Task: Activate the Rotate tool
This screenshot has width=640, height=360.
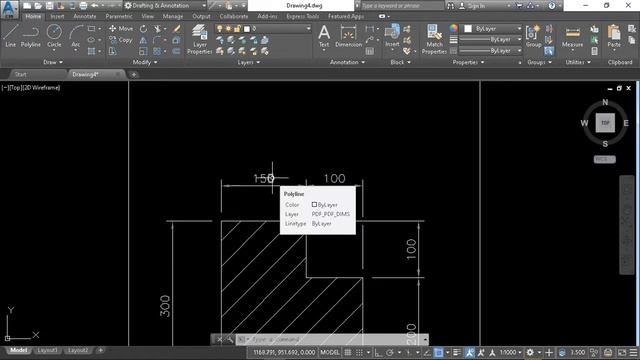Action: pyautogui.click(x=143, y=29)
